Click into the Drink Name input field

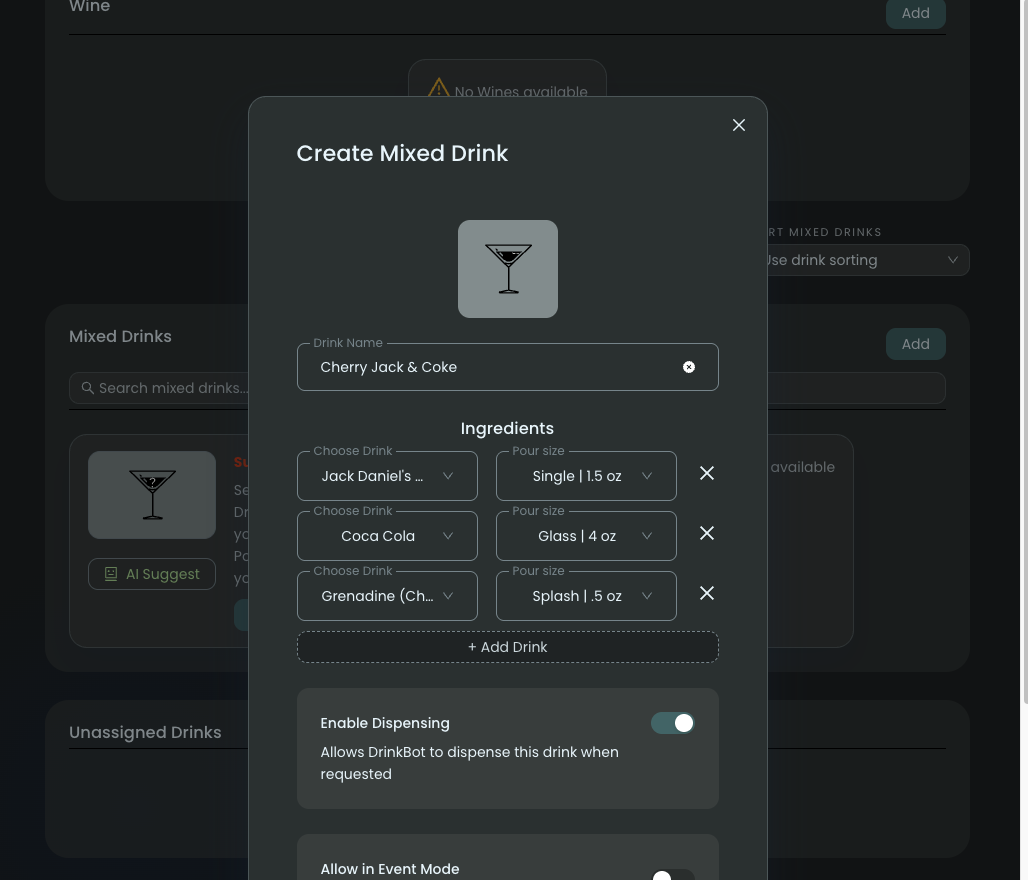(x=490, y=367)
